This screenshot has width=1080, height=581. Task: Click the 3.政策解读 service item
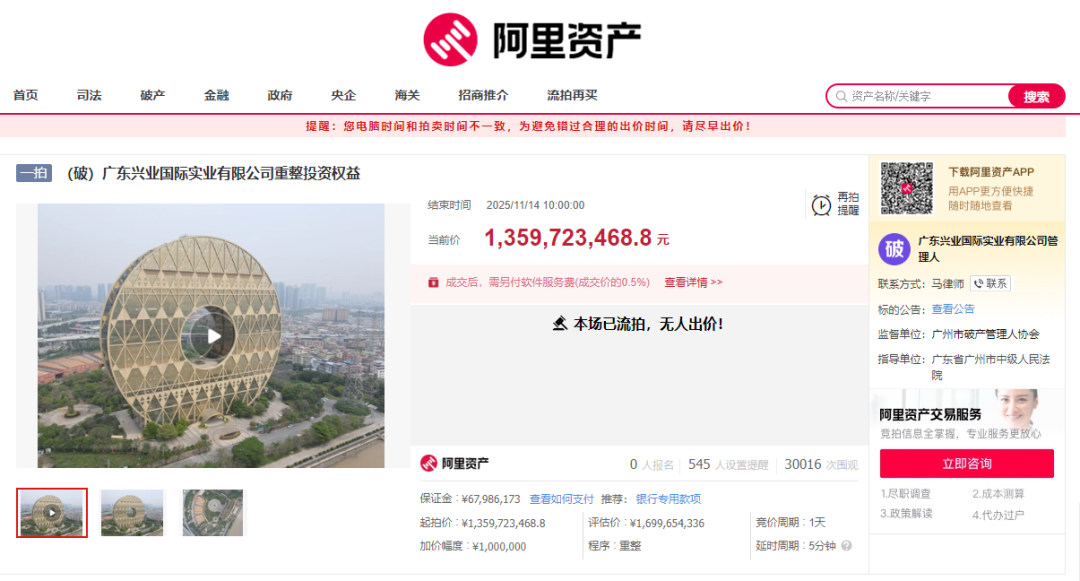pos(906,514)
